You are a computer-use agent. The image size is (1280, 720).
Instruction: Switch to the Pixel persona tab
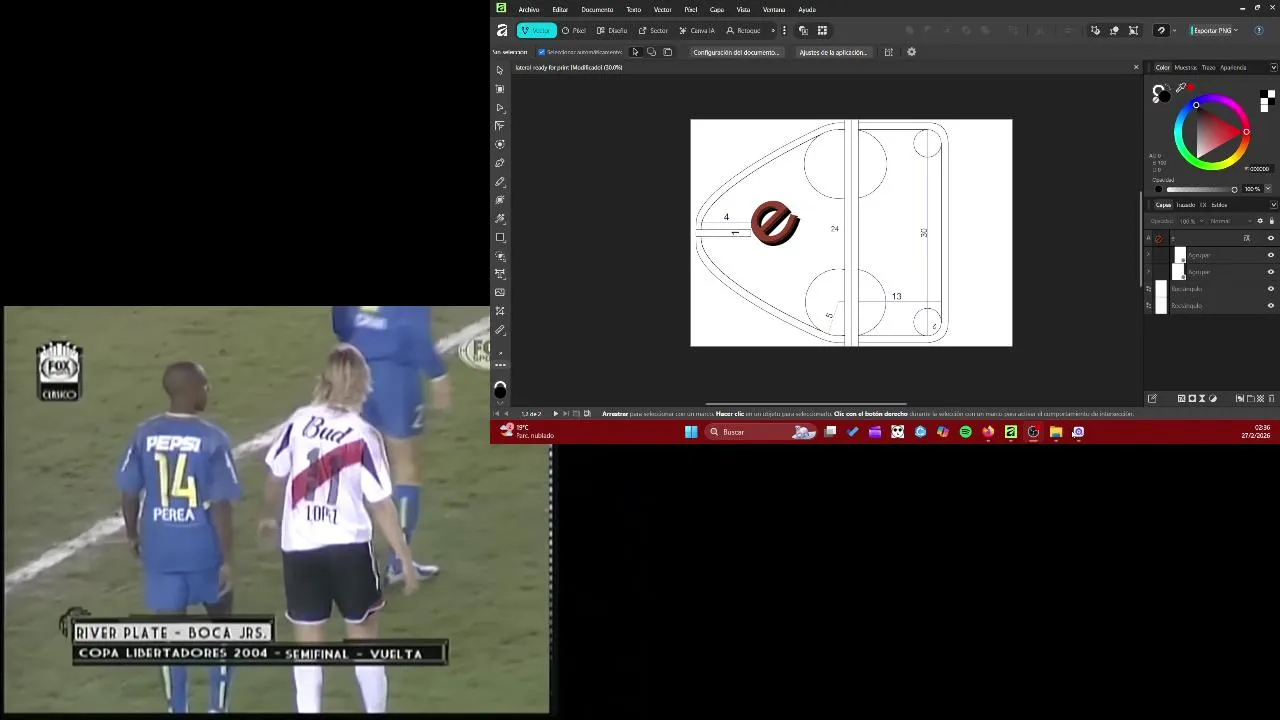tap(574, 31)
